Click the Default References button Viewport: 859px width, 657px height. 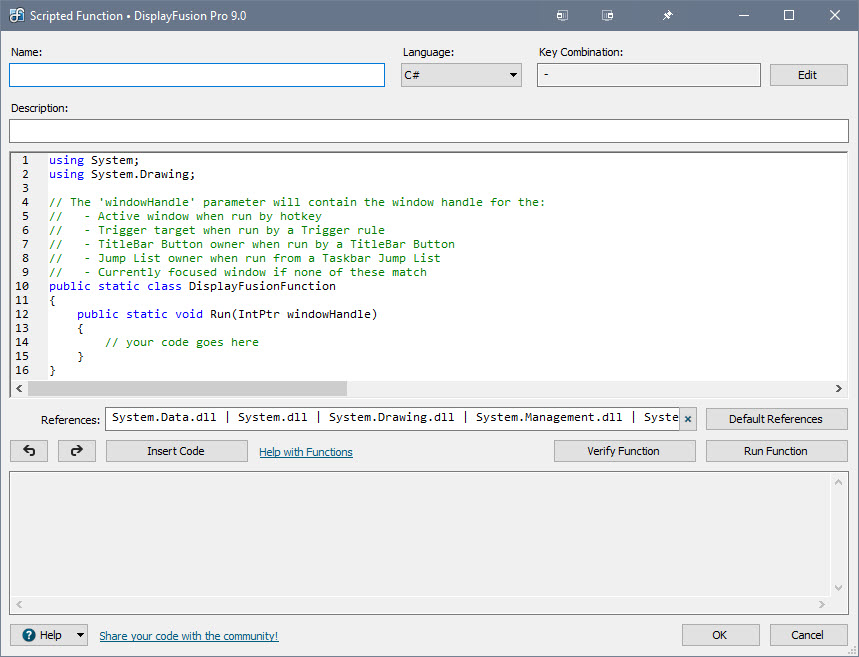click(776, 418)
